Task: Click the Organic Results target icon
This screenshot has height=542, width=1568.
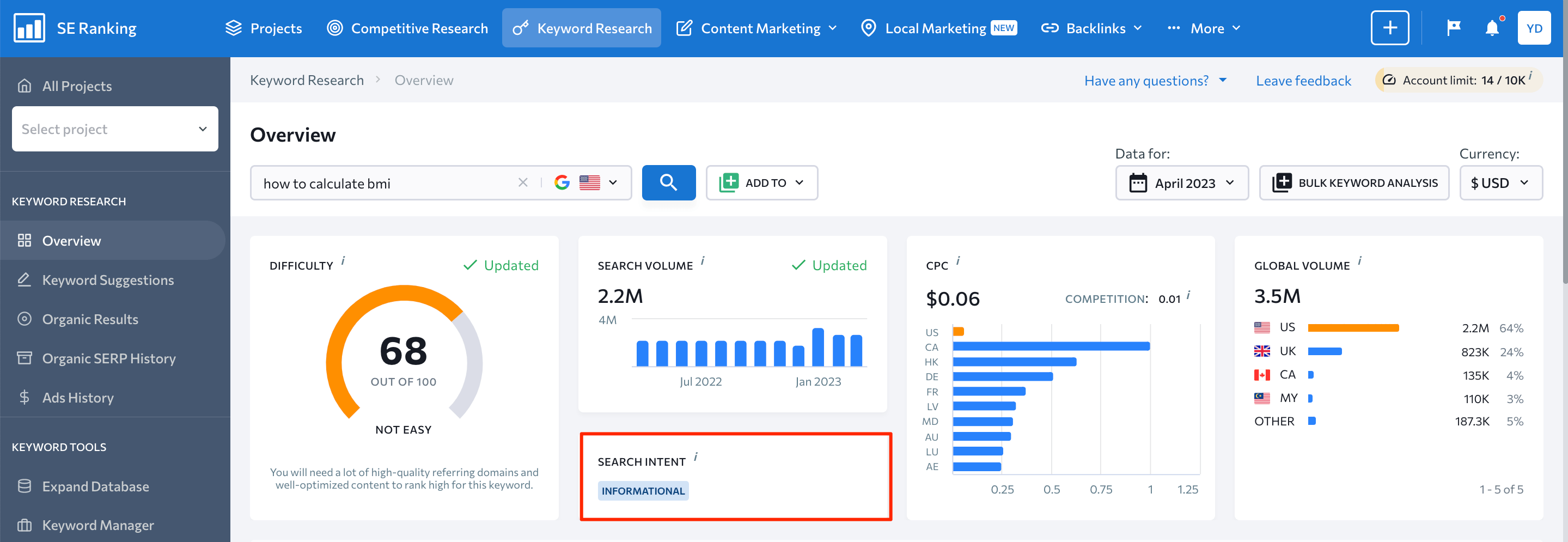Action: [25, 319]
